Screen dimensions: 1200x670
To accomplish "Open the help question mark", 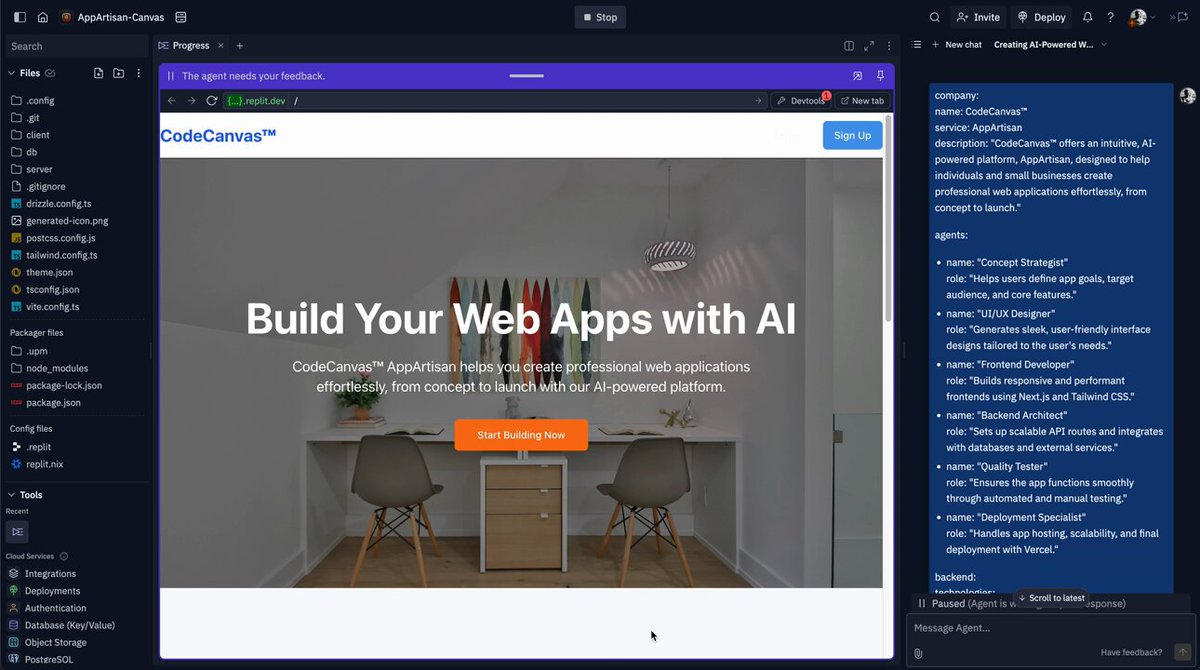I will [x=1110, y=17].
